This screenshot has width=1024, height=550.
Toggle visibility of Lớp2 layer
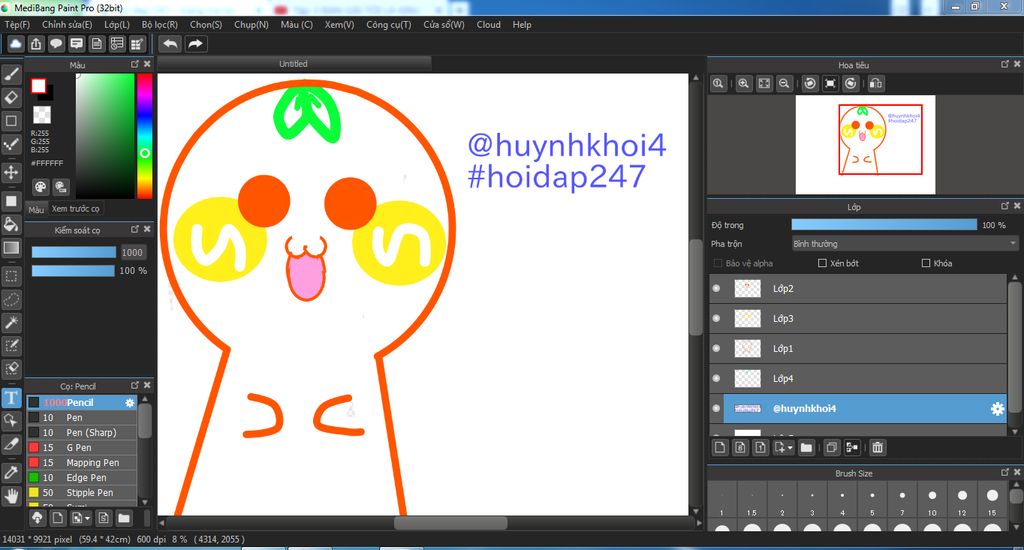[x=716, y=288]
